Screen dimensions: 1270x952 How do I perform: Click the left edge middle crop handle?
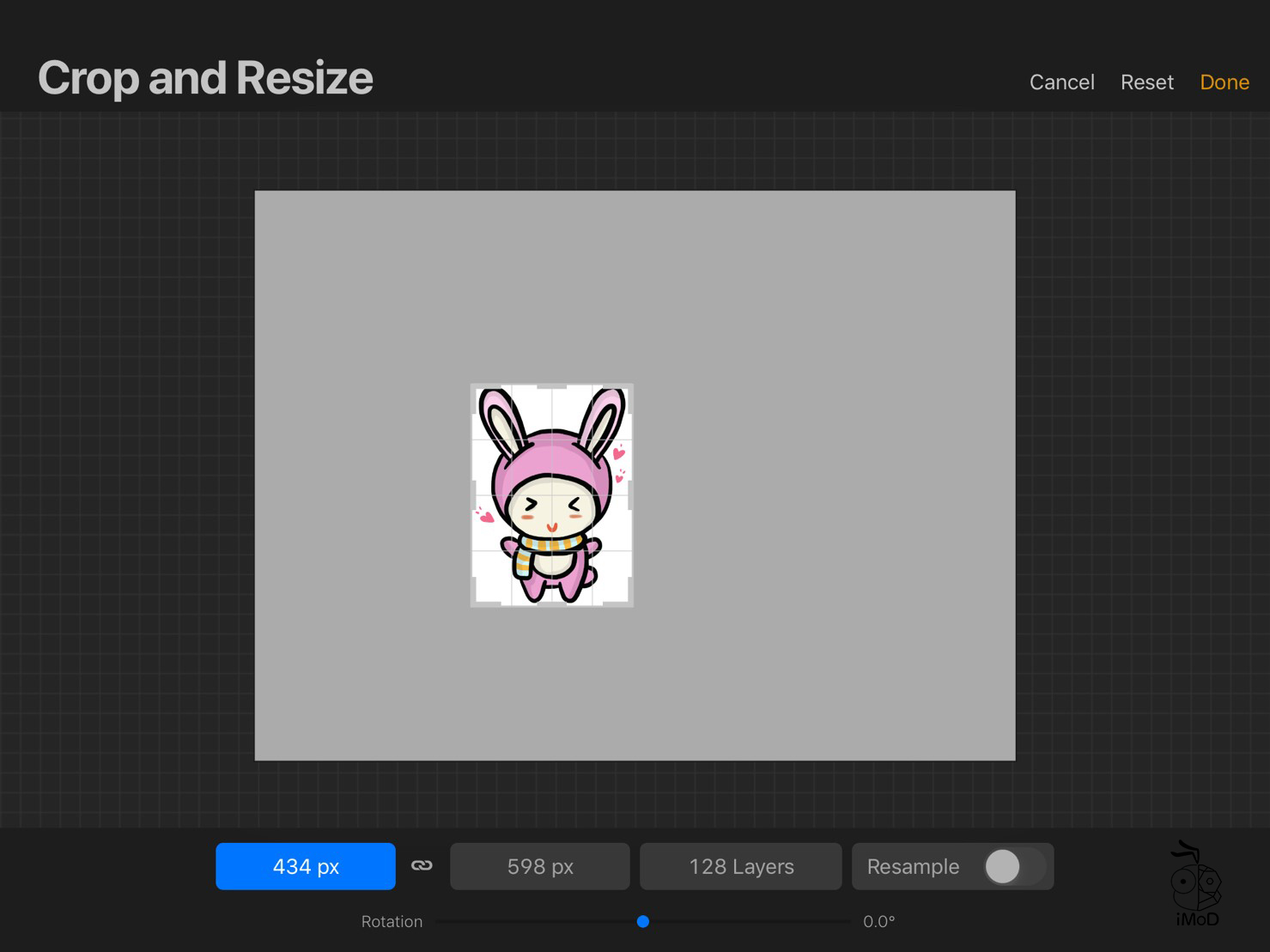click(472, 495)
